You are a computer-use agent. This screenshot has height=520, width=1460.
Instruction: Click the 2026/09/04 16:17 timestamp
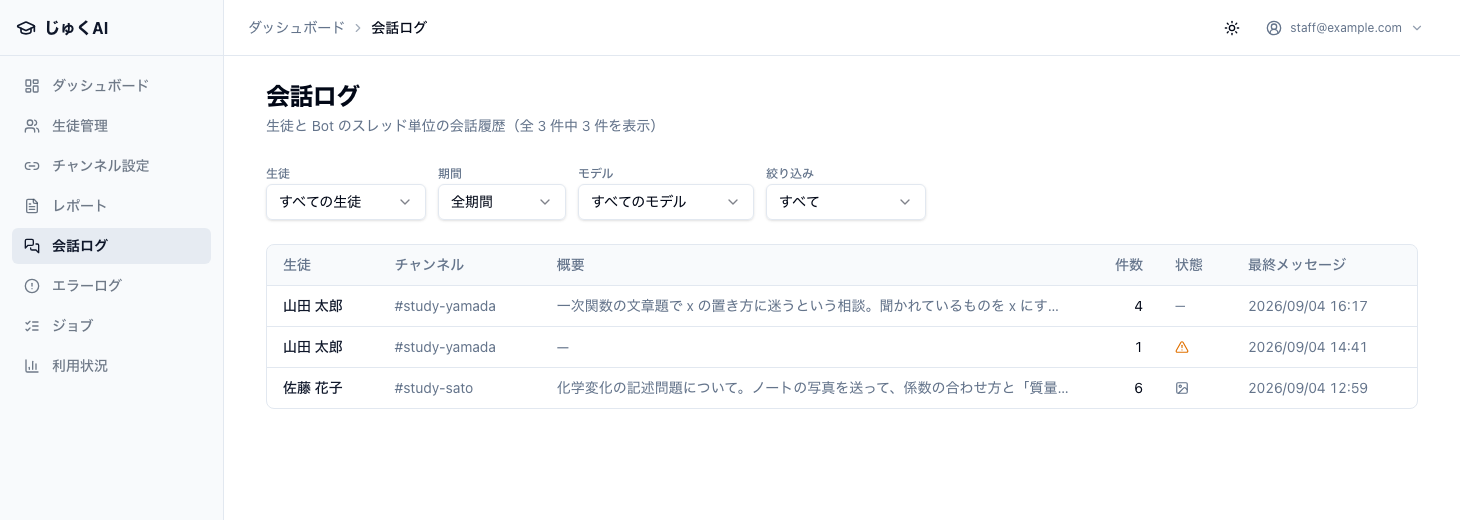click(x=1308, y=306)
